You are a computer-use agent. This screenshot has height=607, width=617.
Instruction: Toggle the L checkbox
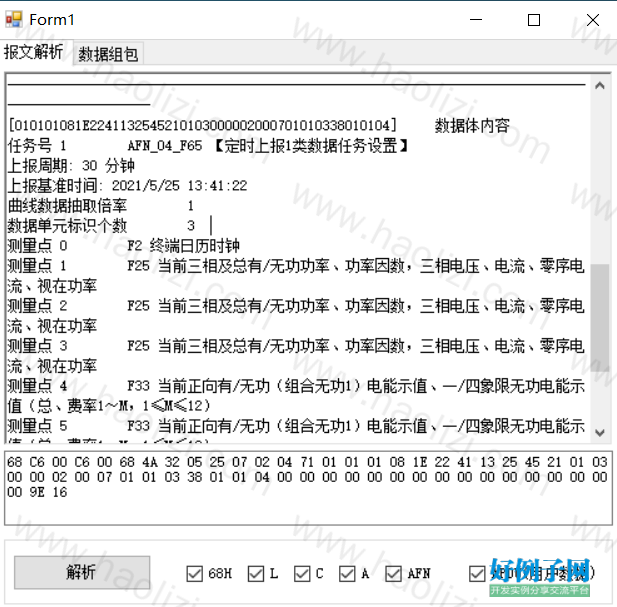point(256,574)
